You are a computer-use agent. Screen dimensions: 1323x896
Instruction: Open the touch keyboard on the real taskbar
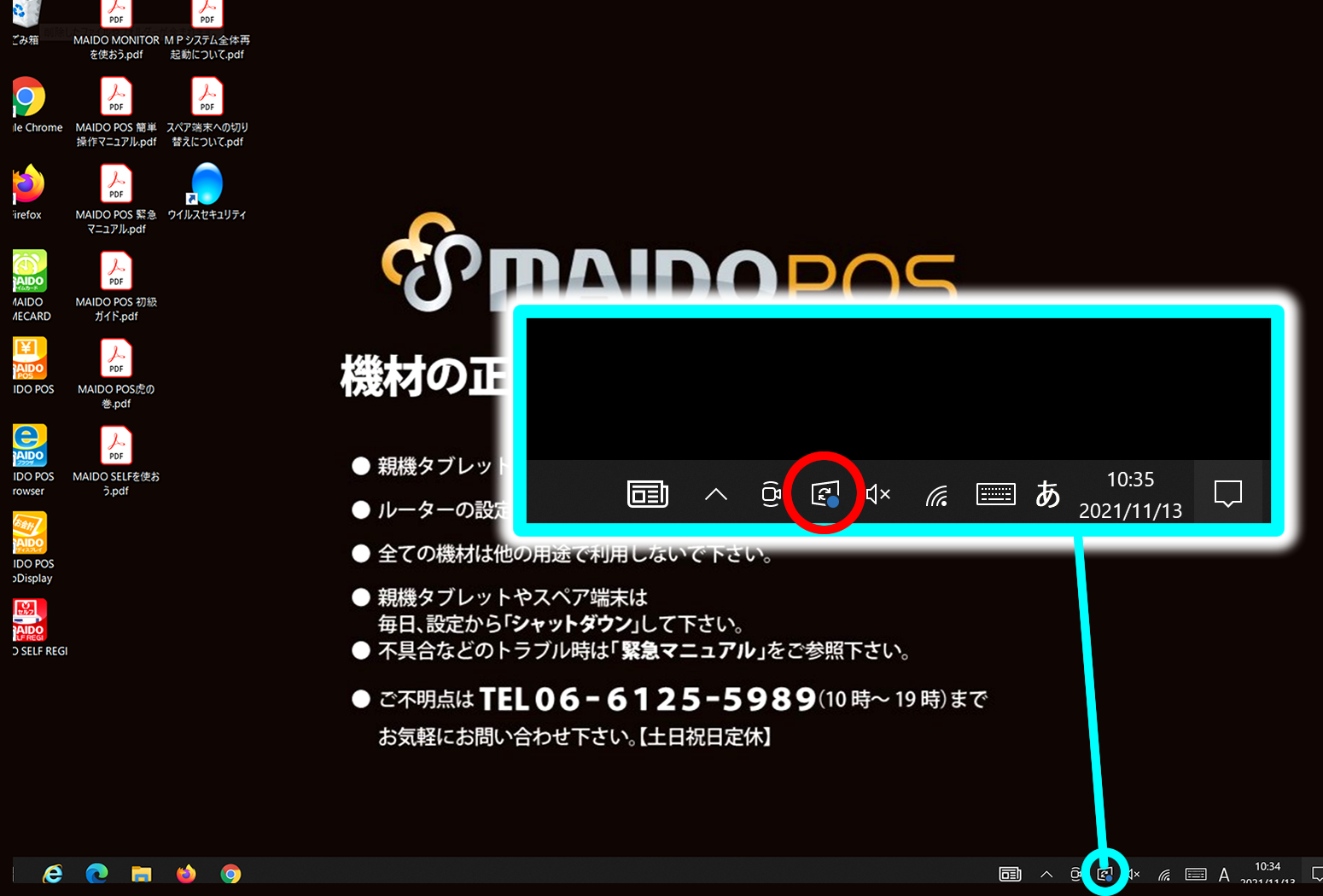1196,874
